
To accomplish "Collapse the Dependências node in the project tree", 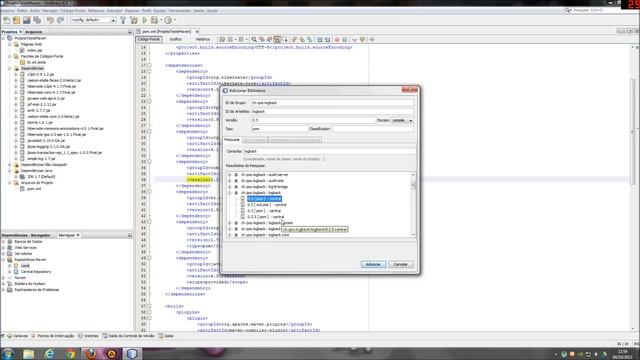I will [x=10, y=69].
